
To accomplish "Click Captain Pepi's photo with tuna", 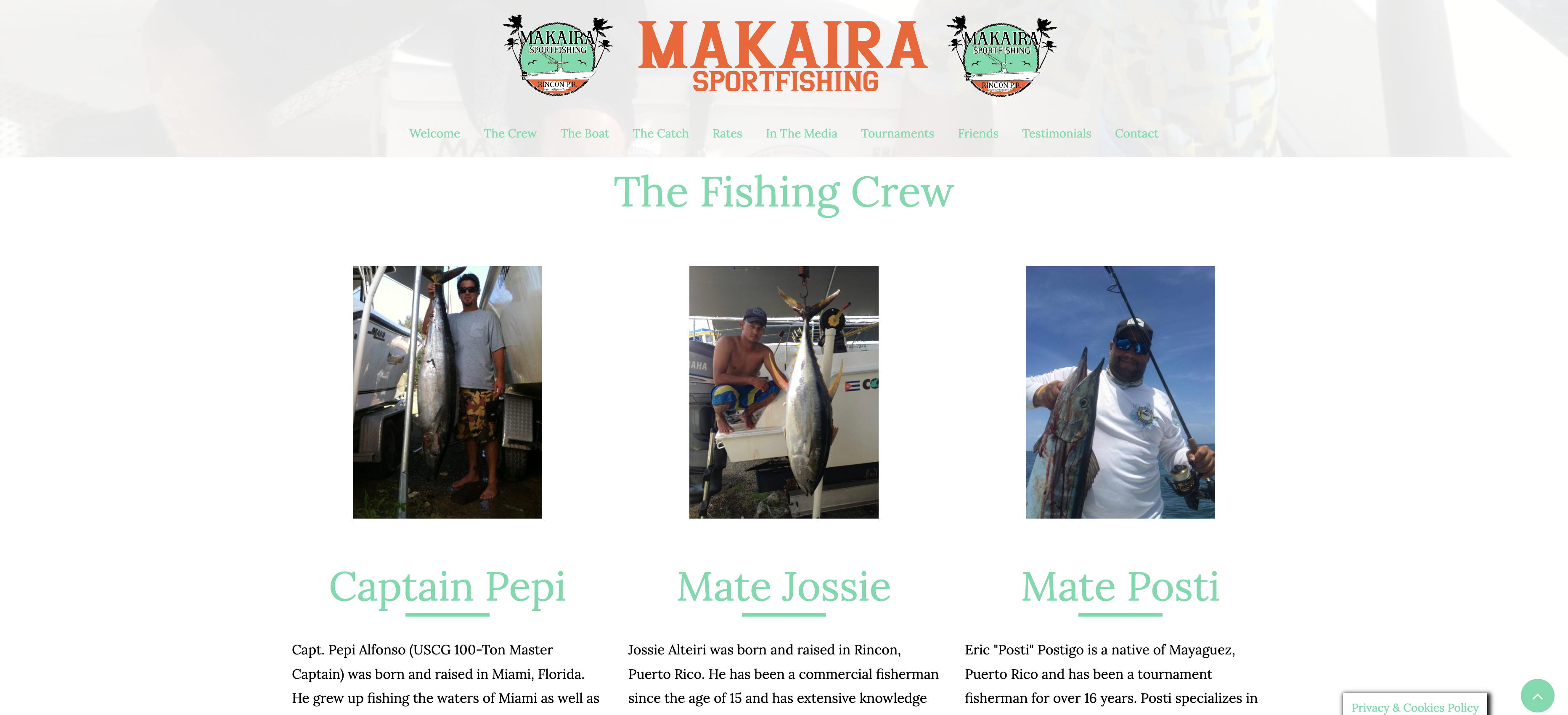I will tap(448, 392).
